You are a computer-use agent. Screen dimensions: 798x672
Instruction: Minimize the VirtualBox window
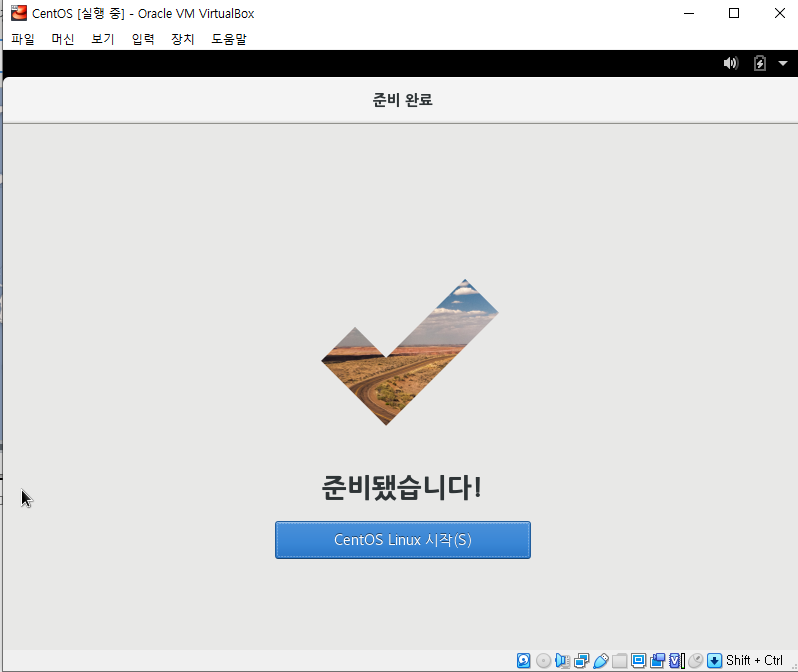[689, 13]
